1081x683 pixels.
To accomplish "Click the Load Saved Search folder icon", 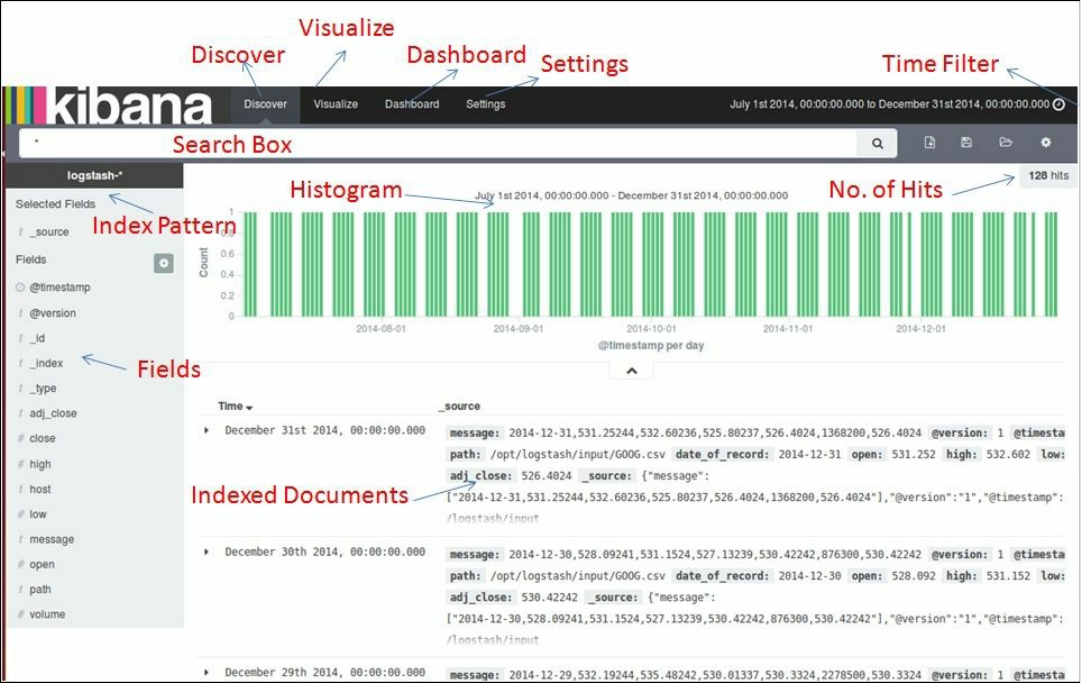I will pos(1005,142).
